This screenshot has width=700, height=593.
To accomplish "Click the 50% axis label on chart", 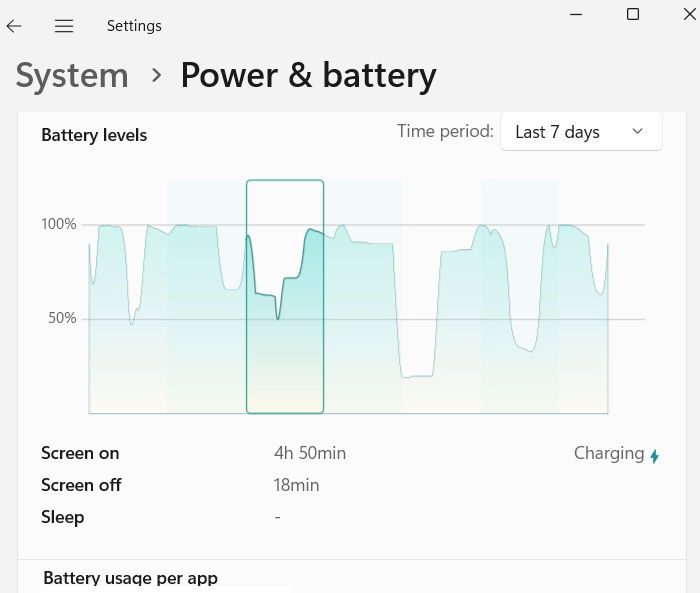I will click(x=62, y=318).
